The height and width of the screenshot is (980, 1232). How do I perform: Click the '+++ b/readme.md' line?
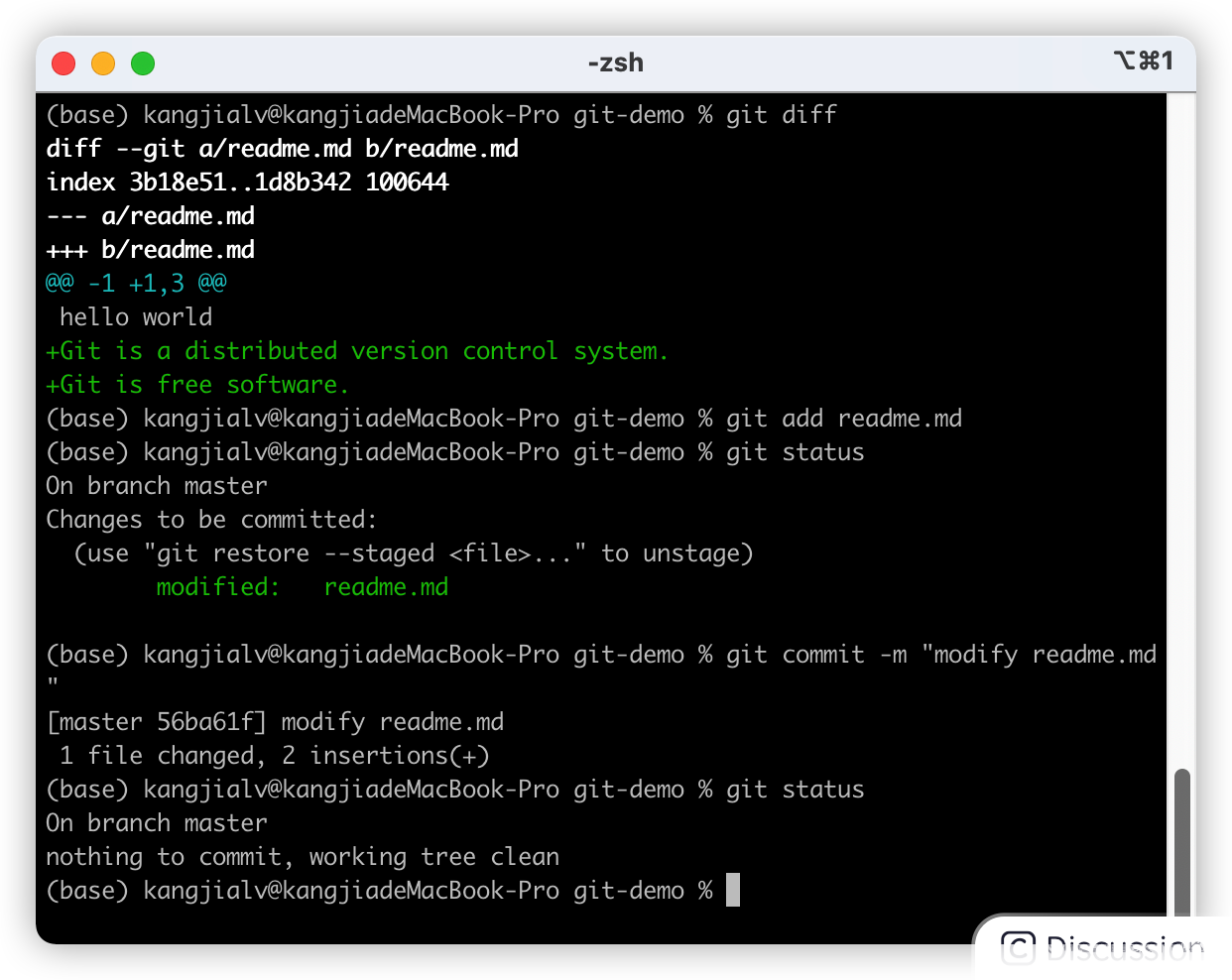(x=151, y=250)
